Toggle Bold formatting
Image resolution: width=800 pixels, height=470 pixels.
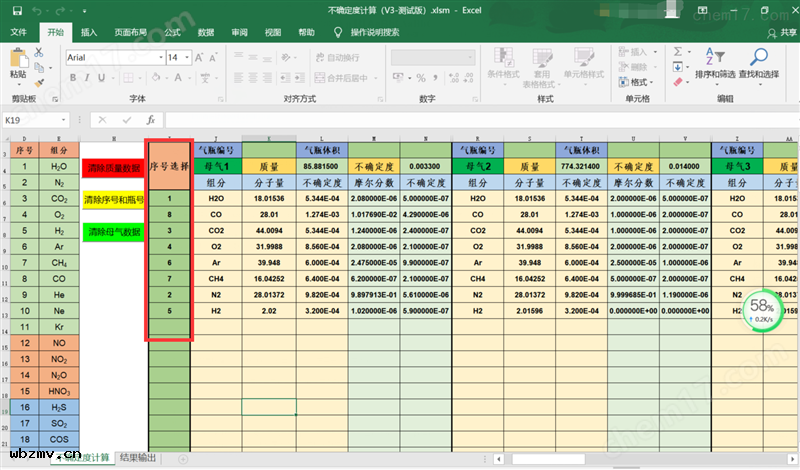pos(72,78)
